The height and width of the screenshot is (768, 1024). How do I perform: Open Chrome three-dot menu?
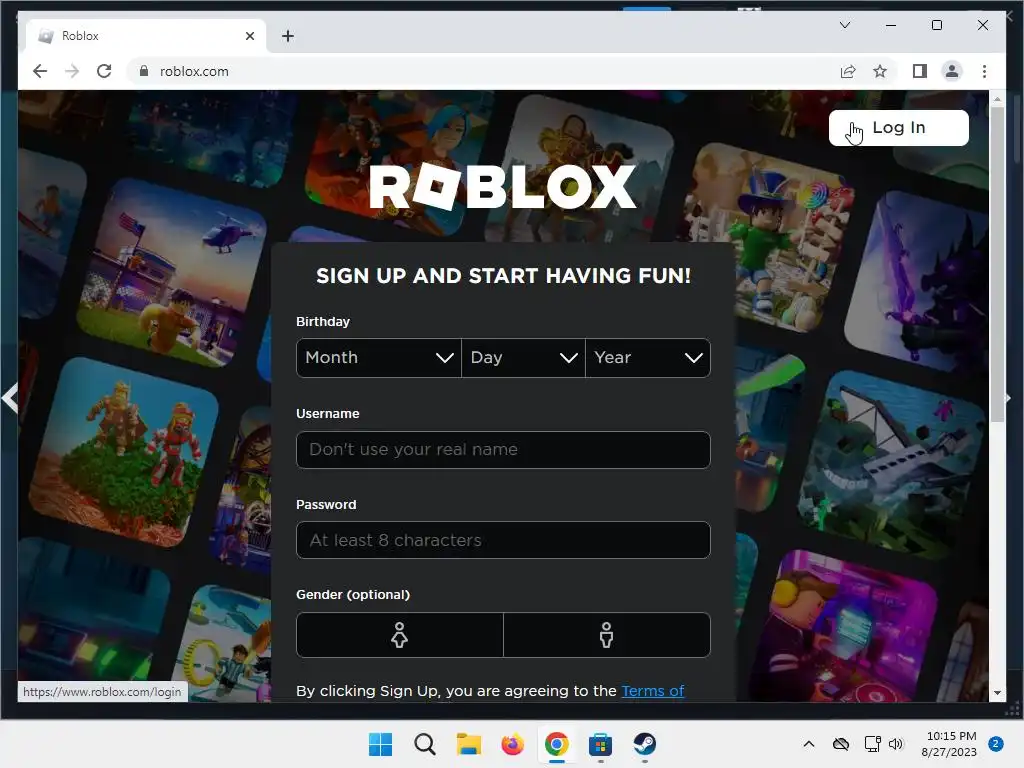[x=984, y=71]
